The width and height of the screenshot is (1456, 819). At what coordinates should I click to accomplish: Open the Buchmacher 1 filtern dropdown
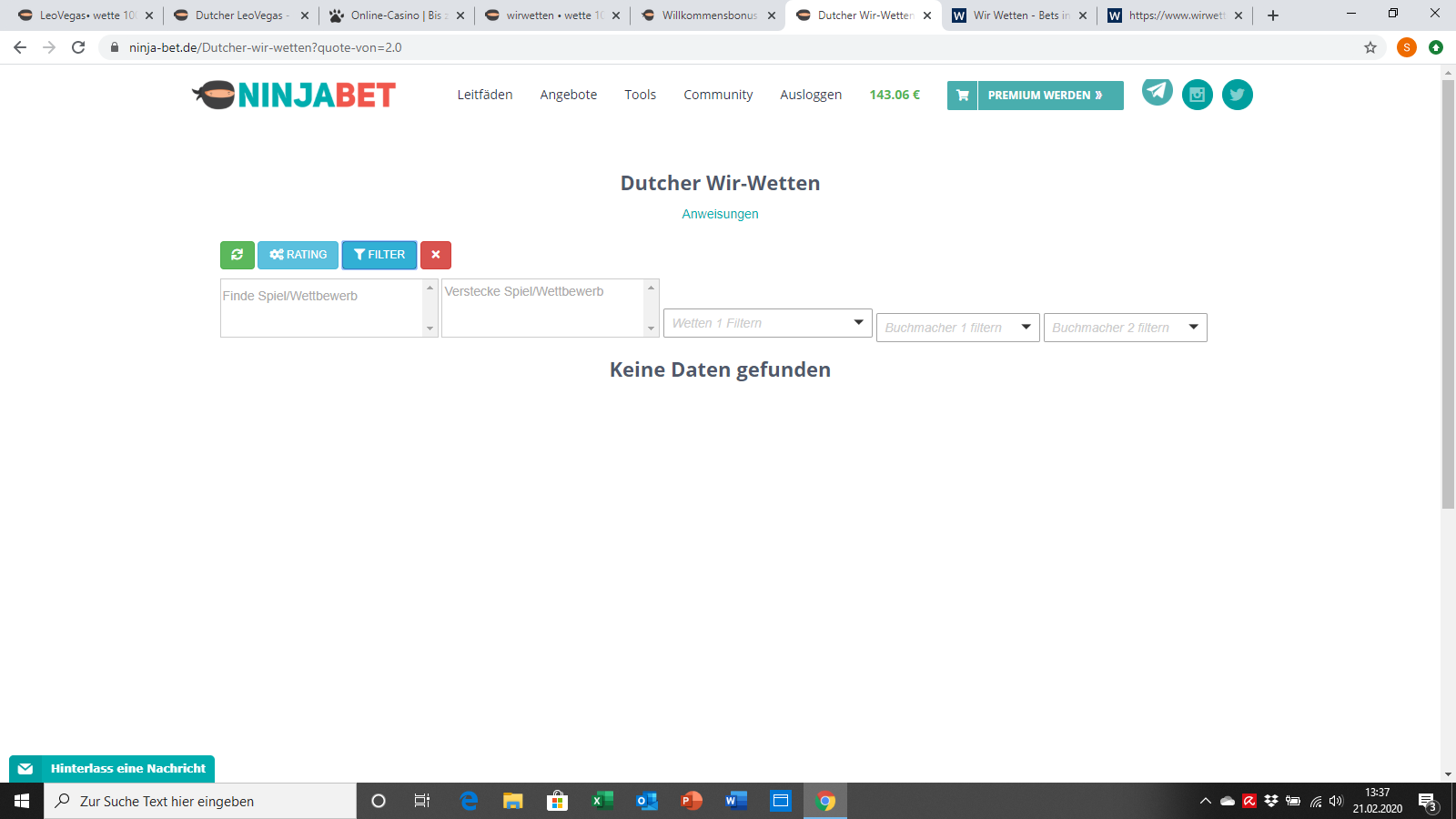click(958, 328)
